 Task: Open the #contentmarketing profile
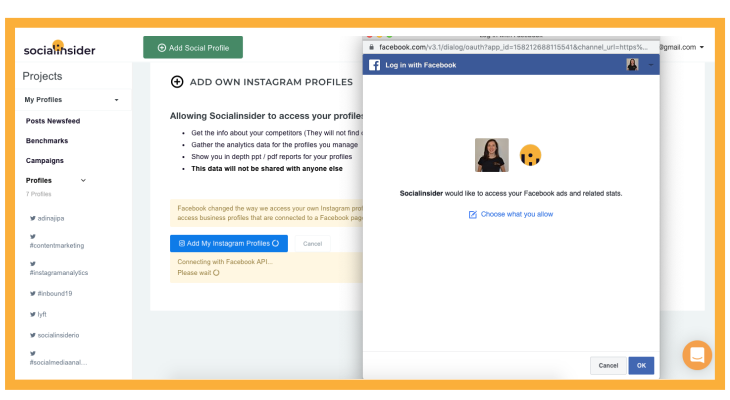point(57,245)
